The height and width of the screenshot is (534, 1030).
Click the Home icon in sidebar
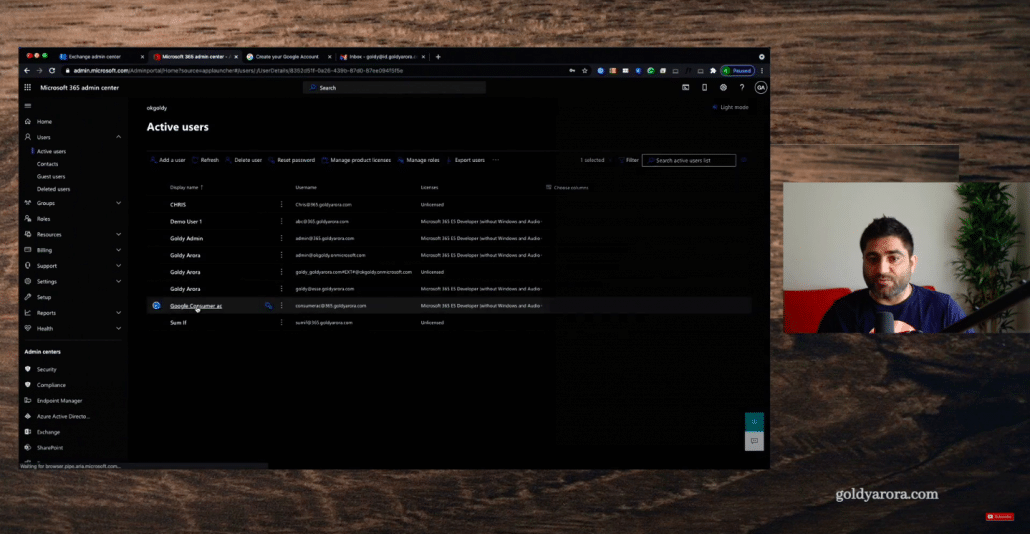click(28, 122)
